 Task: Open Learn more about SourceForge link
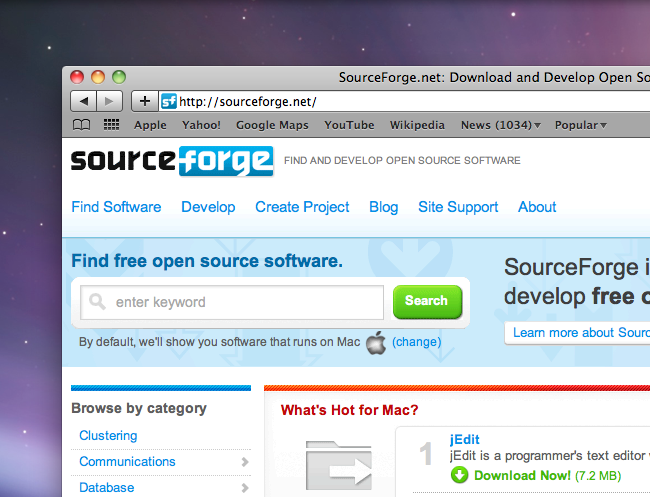(x=577, y=333)
